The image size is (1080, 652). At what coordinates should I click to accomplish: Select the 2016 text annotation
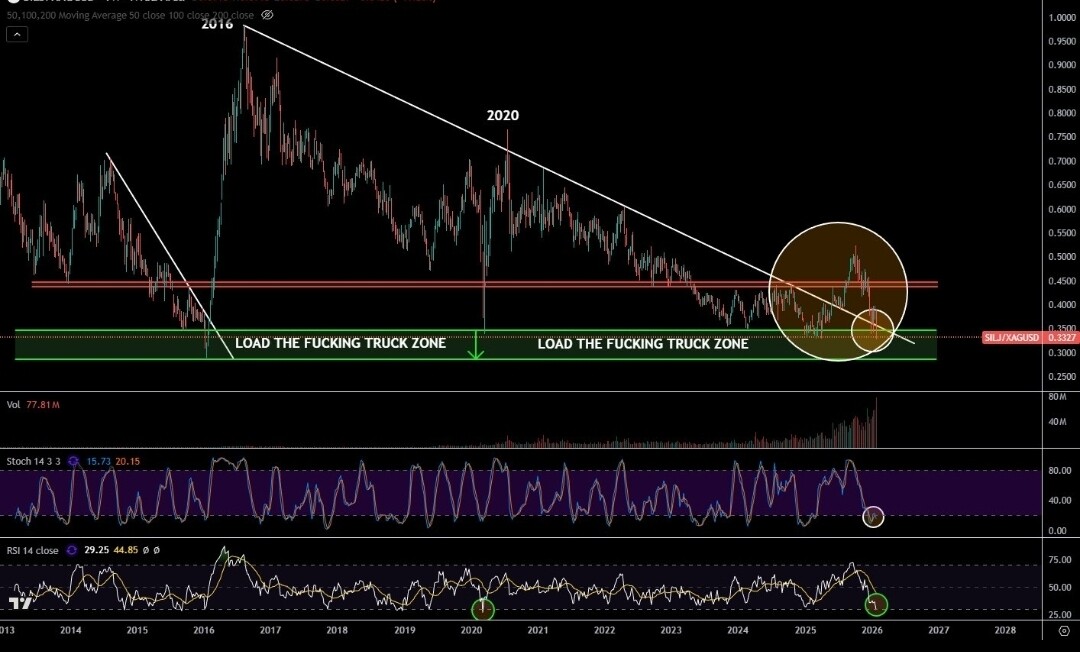(x=217, y=23)
